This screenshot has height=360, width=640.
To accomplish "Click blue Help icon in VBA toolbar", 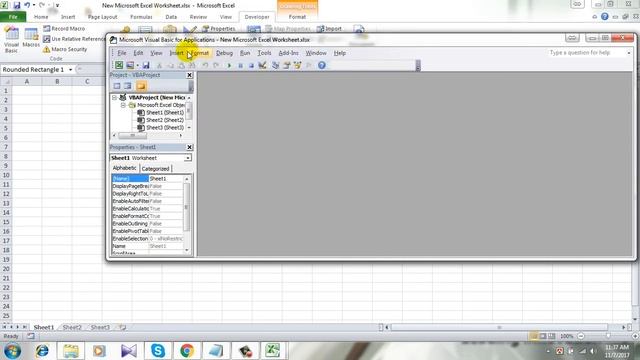I will click(x=322, y=65).
